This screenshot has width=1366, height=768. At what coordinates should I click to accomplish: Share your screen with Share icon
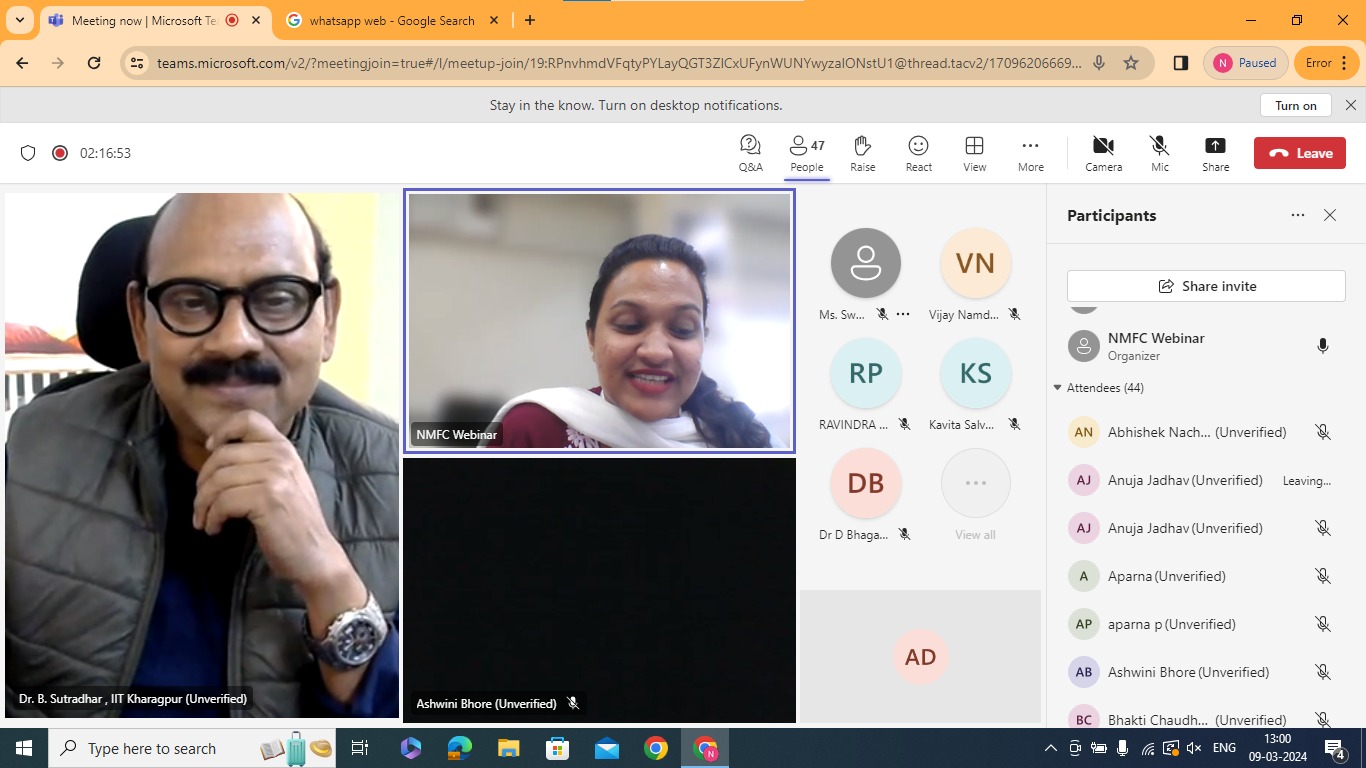(1215, 153)
